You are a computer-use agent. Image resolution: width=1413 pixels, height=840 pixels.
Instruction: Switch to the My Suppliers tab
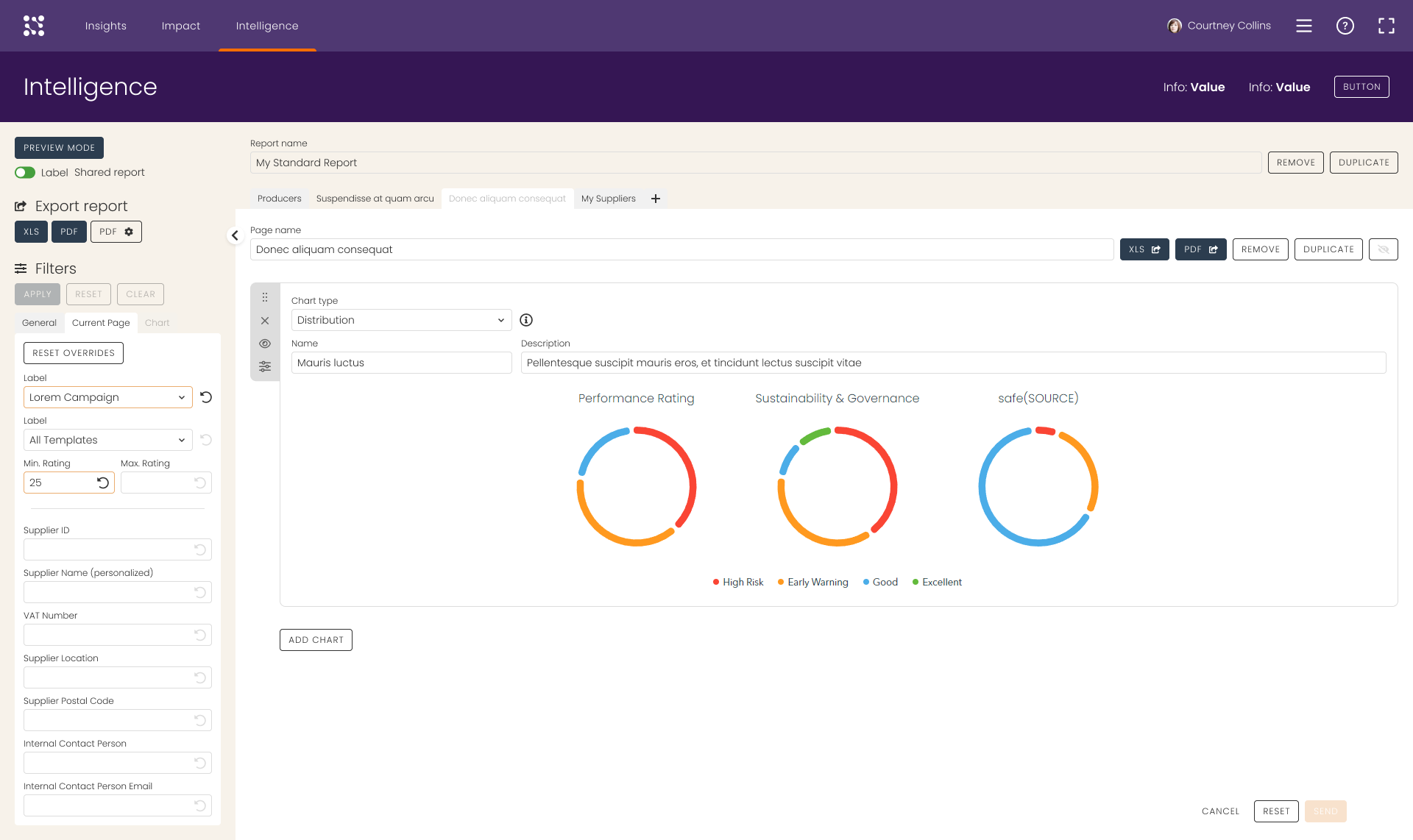point(608,199)
